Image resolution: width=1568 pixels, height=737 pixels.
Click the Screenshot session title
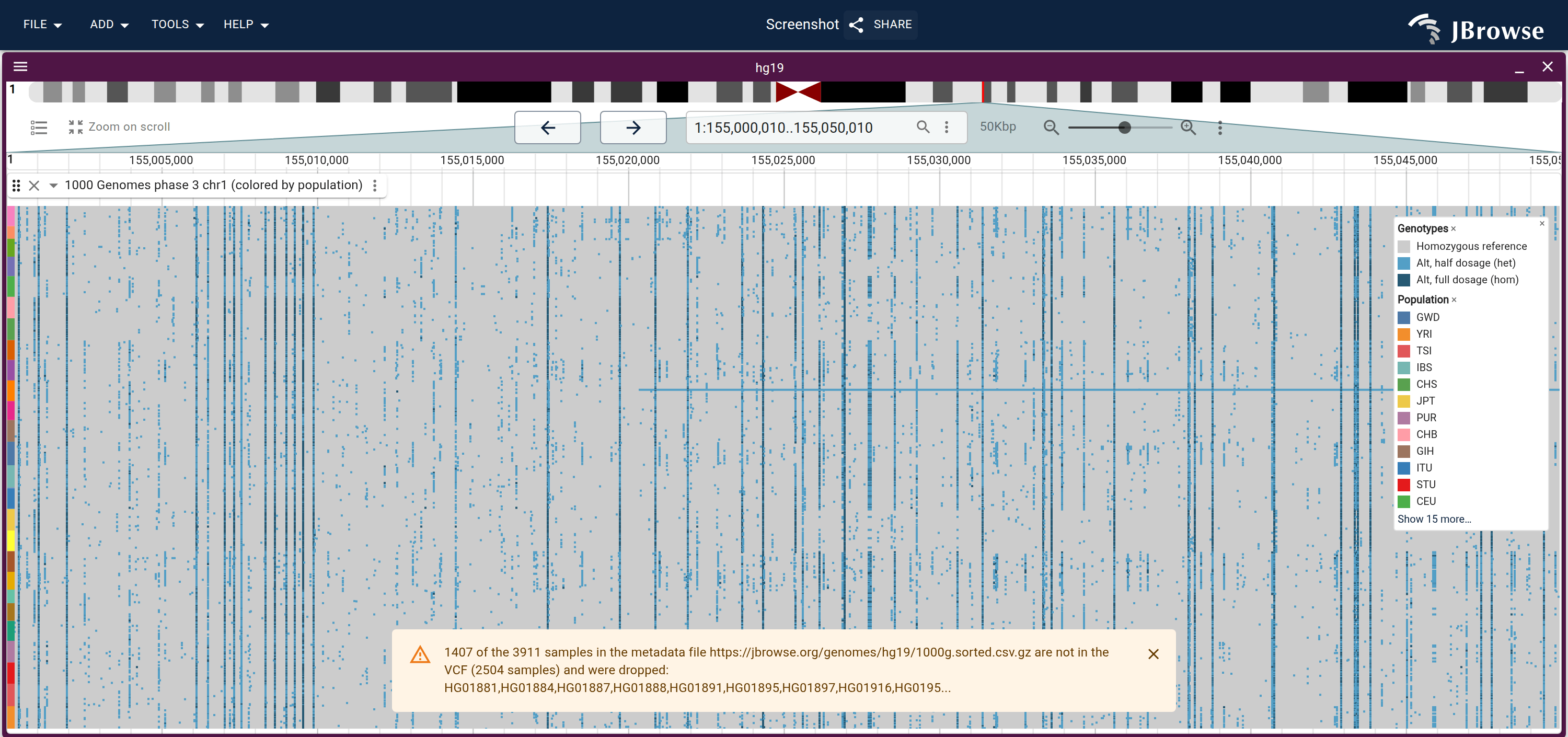pyautogui.click(x=802, y=25)
